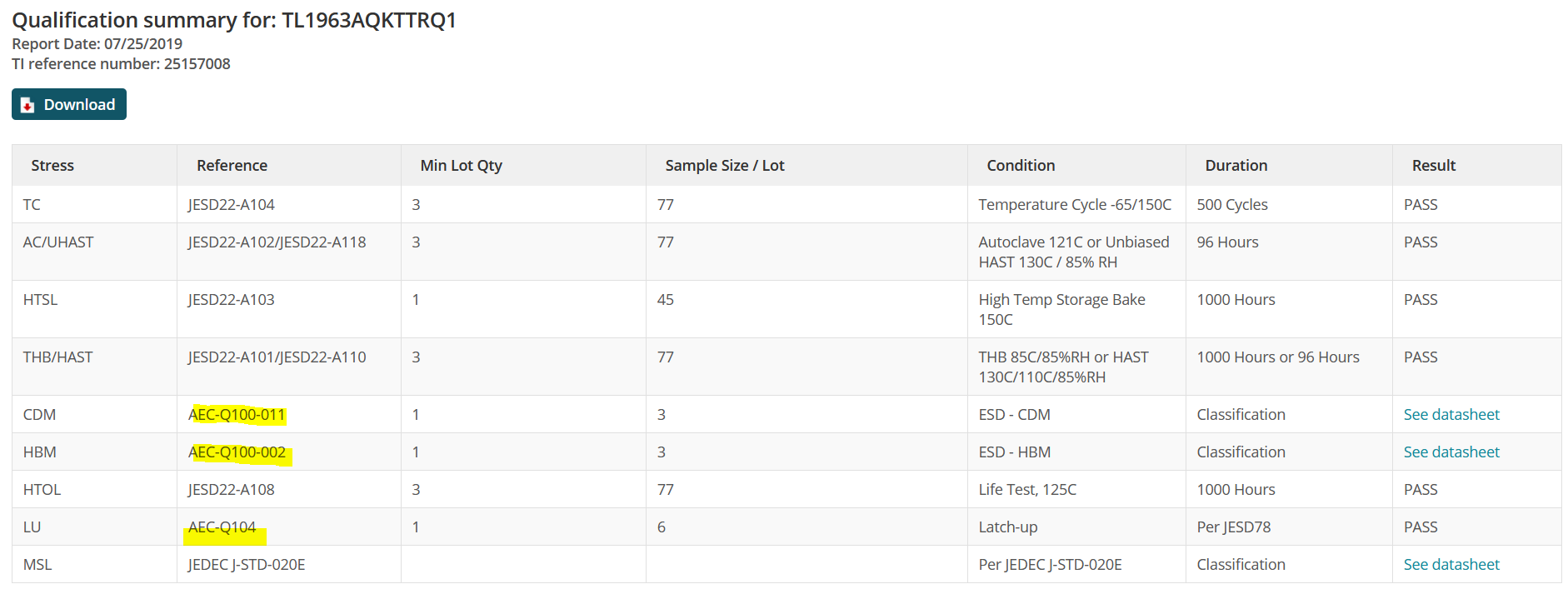This screenshot has height=589, width=1568.
Task: Click the Duration column header
Action: click(x=1236, y=166)
